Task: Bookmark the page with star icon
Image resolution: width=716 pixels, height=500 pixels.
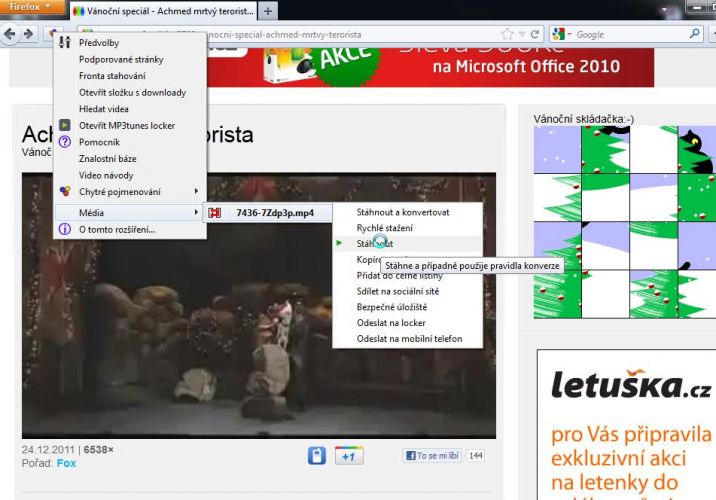Action: [507, 34]
